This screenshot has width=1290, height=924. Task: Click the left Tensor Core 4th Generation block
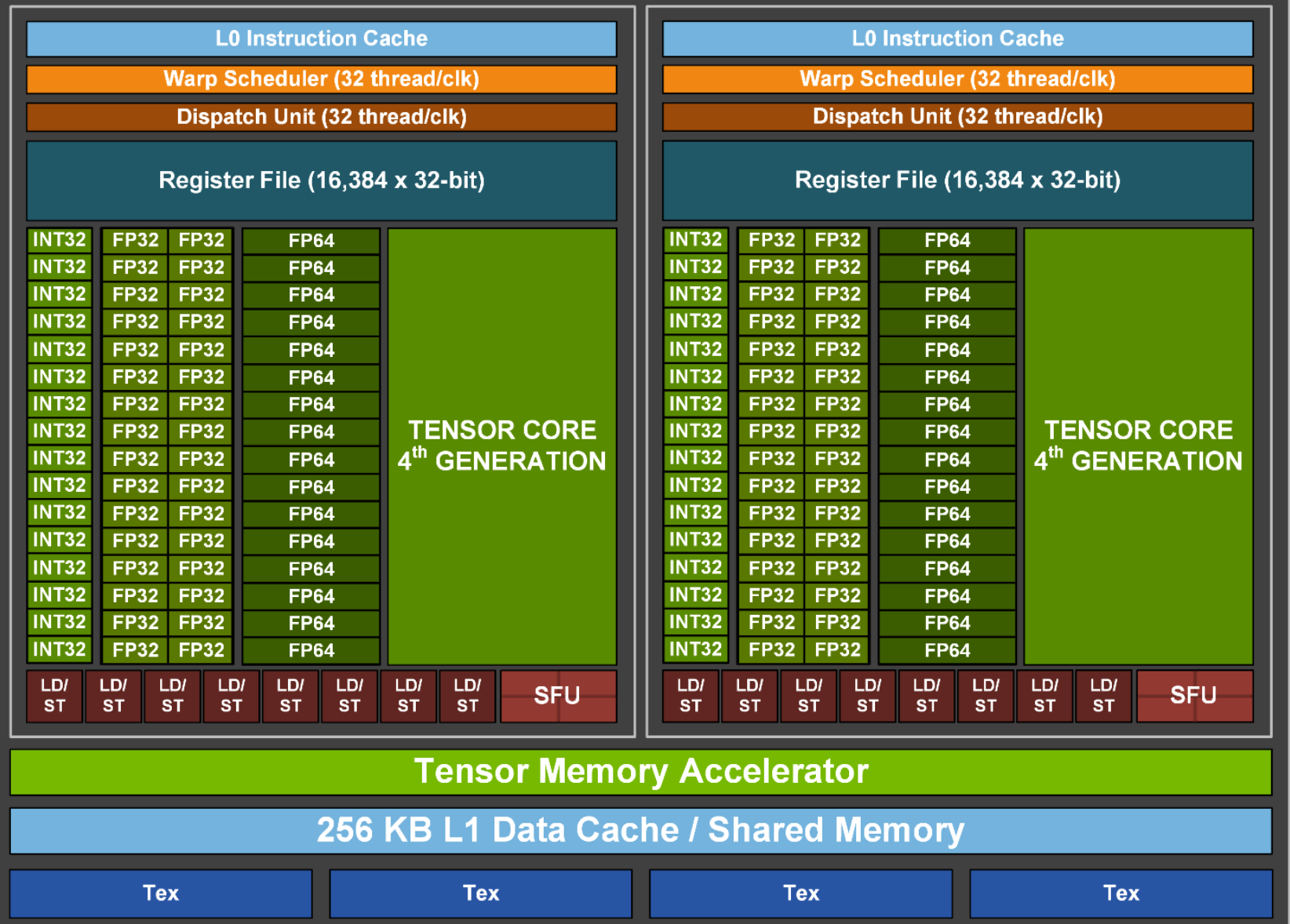502,446
